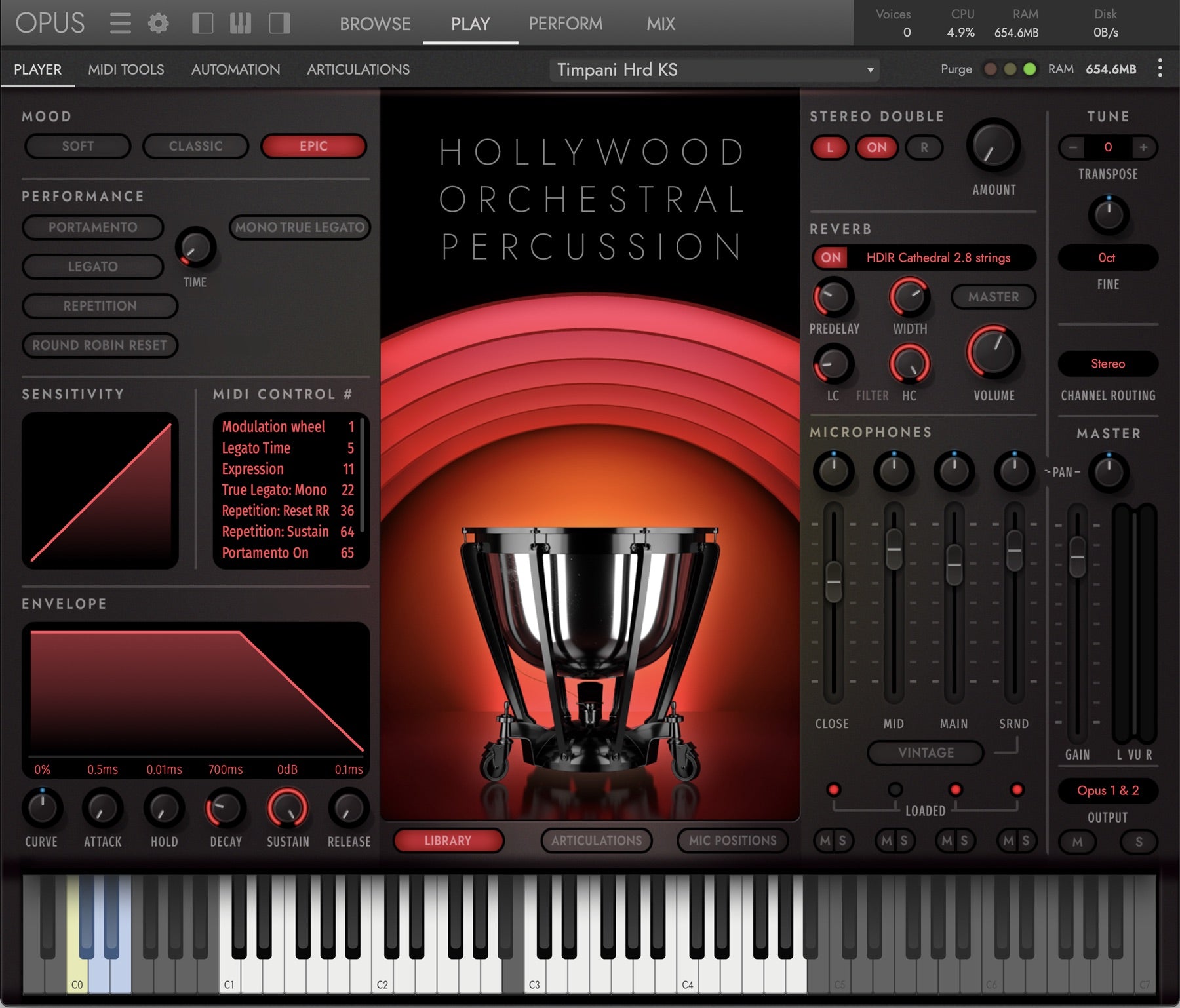The image size is (1180, 1008).
Task: Open the MIDI TOOLS tab
Action: pyautogui.click(x=126, y=69)
